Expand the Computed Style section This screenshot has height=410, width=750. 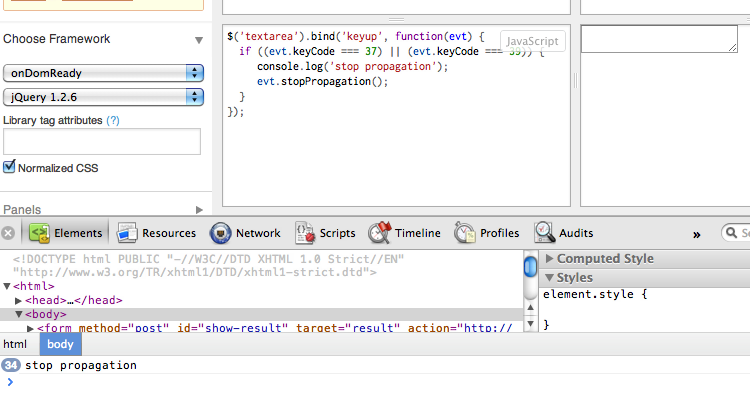549,258
